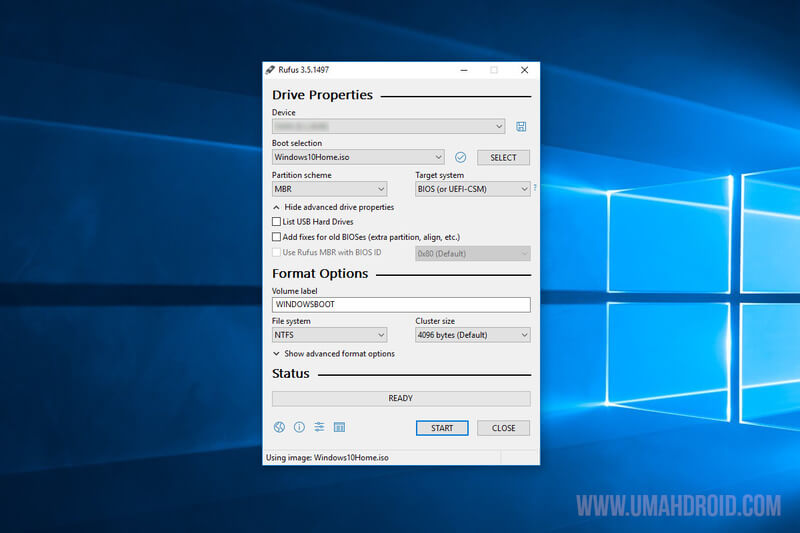Expand Show advanced format options

[334, 353]
